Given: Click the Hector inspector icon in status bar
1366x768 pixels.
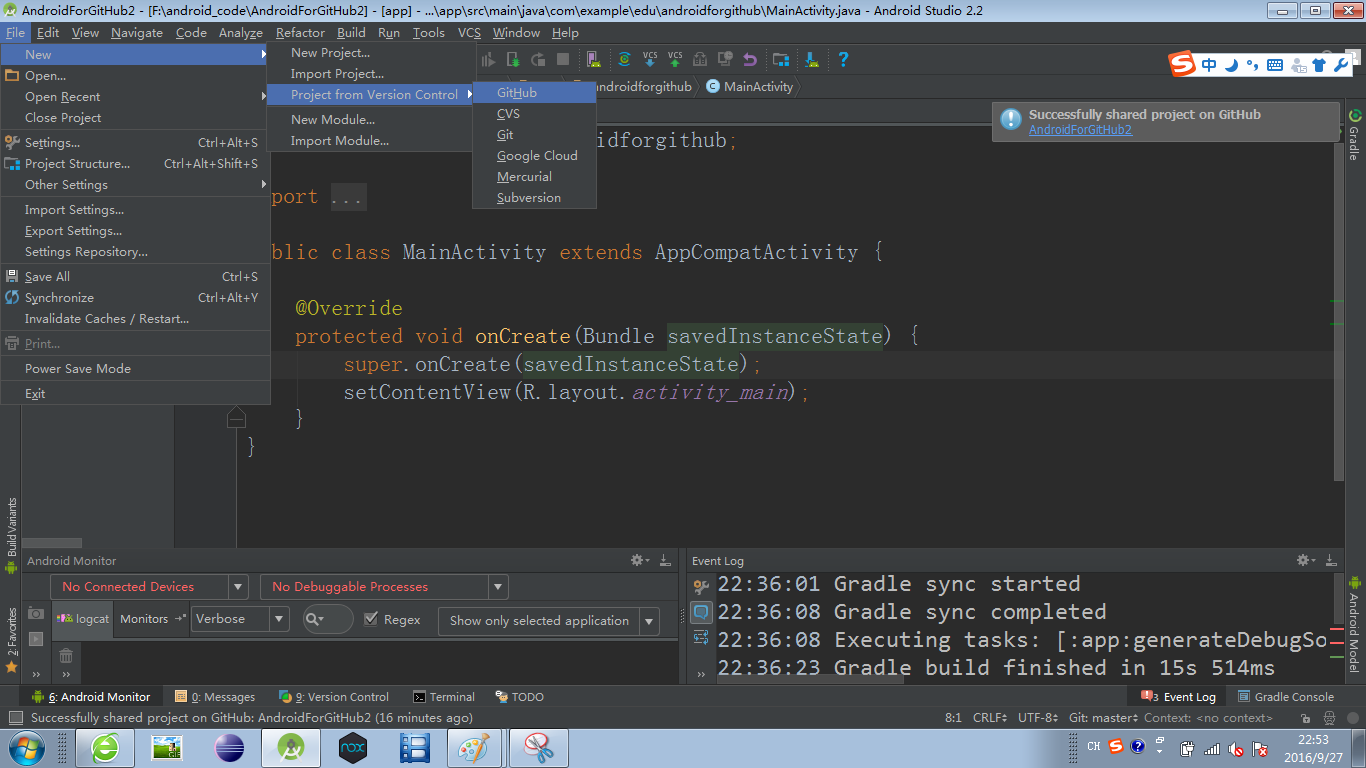Looking at the screenshot, I should point(1329,718).
